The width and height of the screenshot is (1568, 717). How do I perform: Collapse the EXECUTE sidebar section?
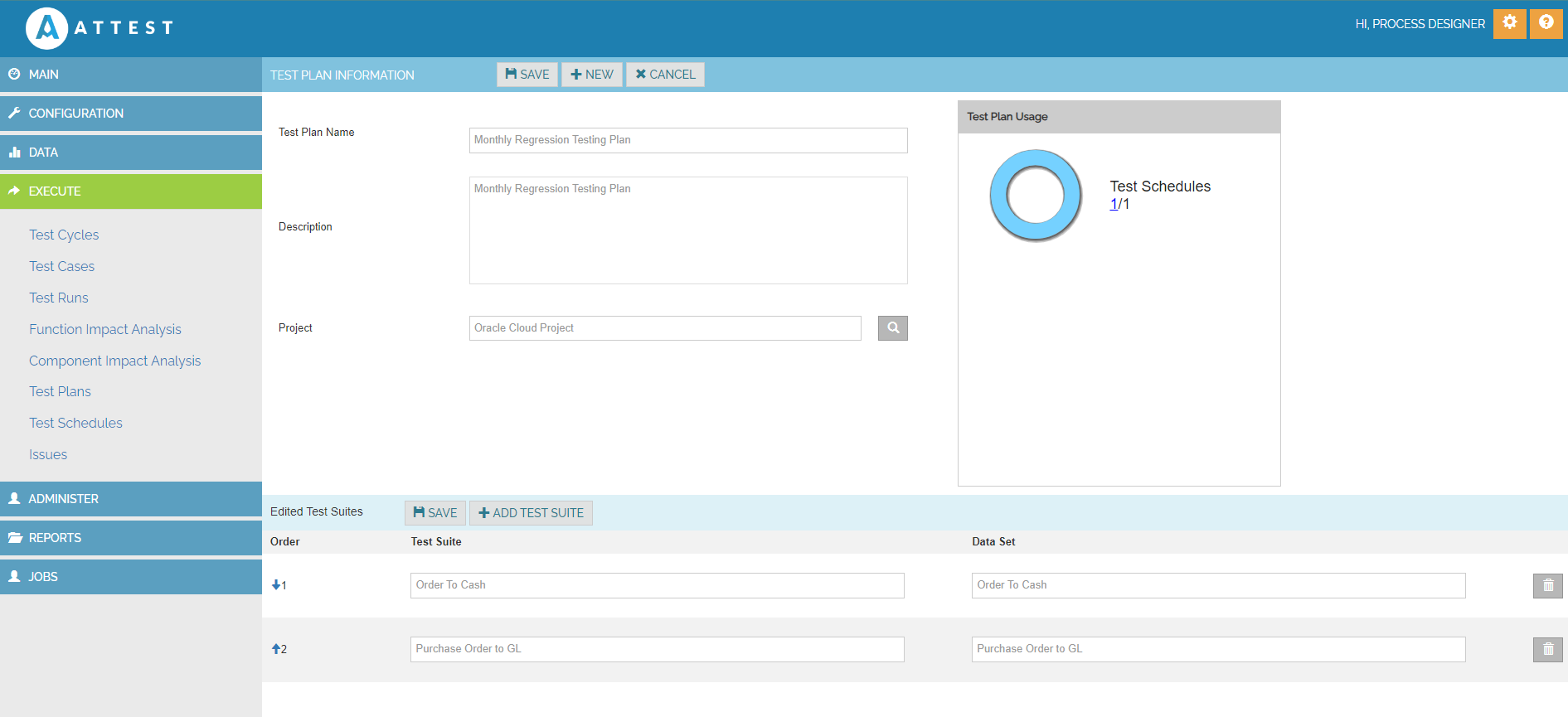click(131, 191)
